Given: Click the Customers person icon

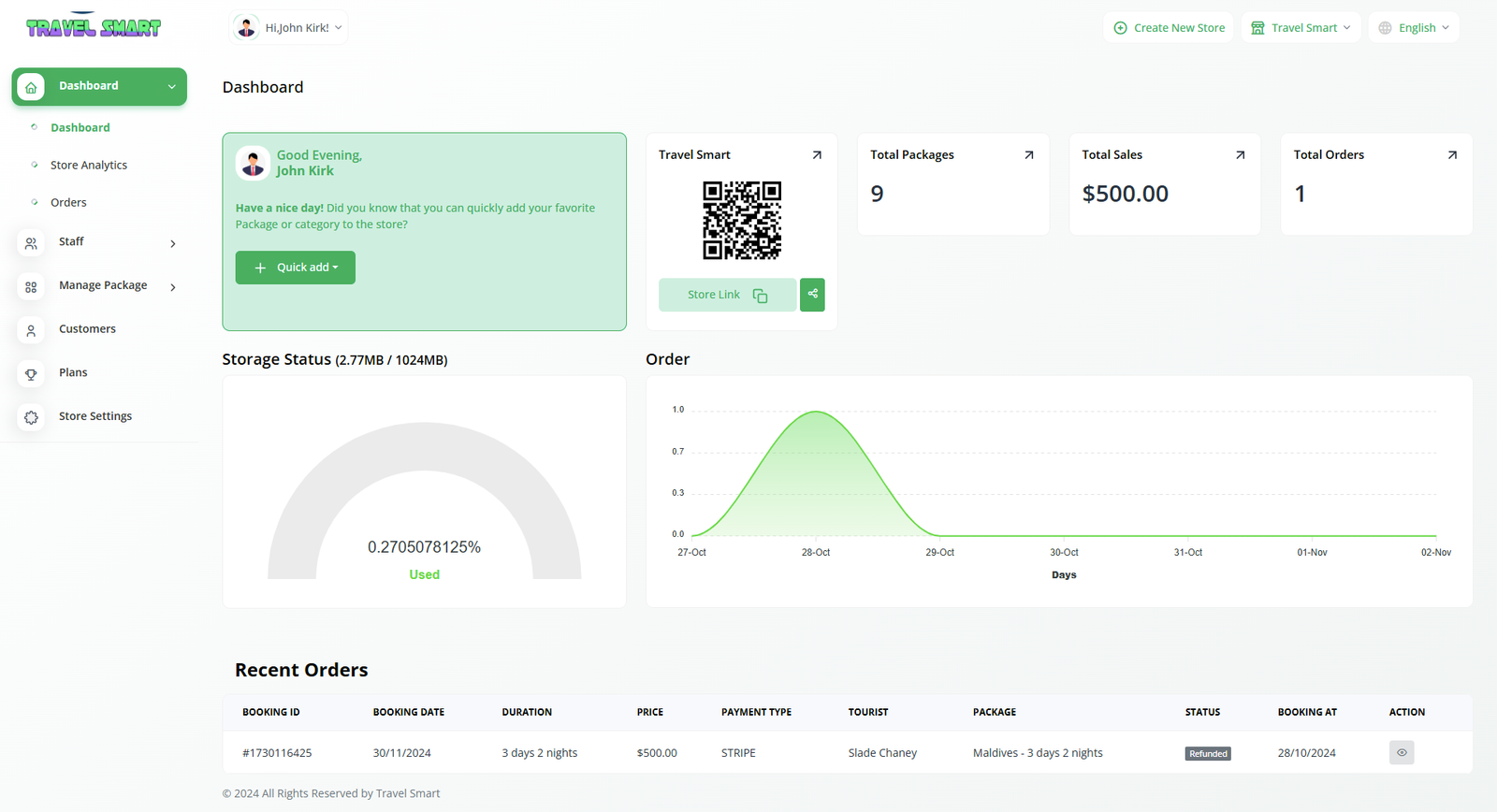Looking at the screenshot, I should (31, 330).
